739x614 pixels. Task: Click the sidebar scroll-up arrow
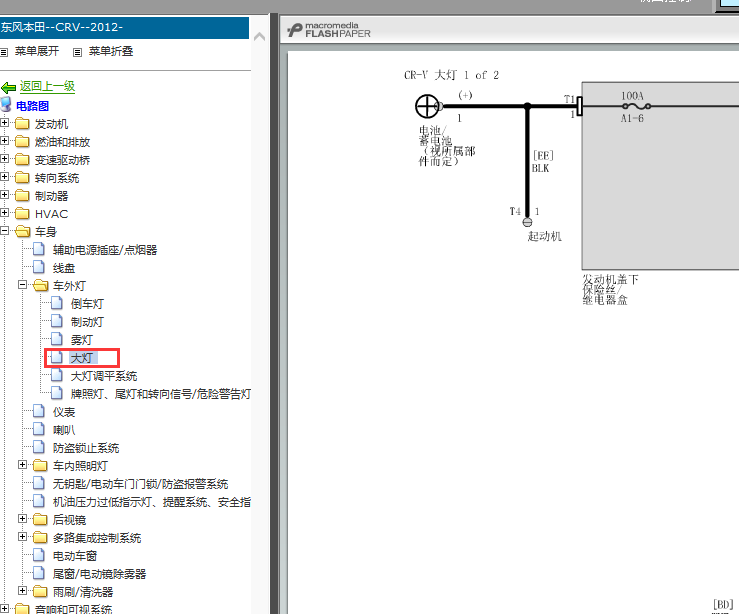coord(259,37)
